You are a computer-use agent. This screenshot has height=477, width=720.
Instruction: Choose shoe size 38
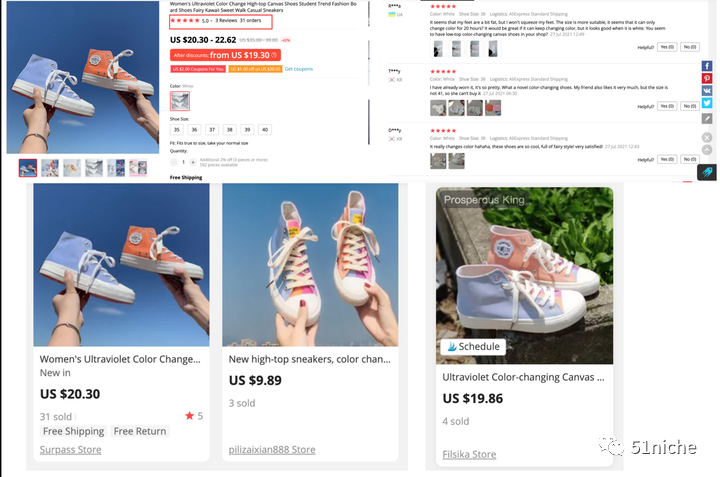point(230,129)
